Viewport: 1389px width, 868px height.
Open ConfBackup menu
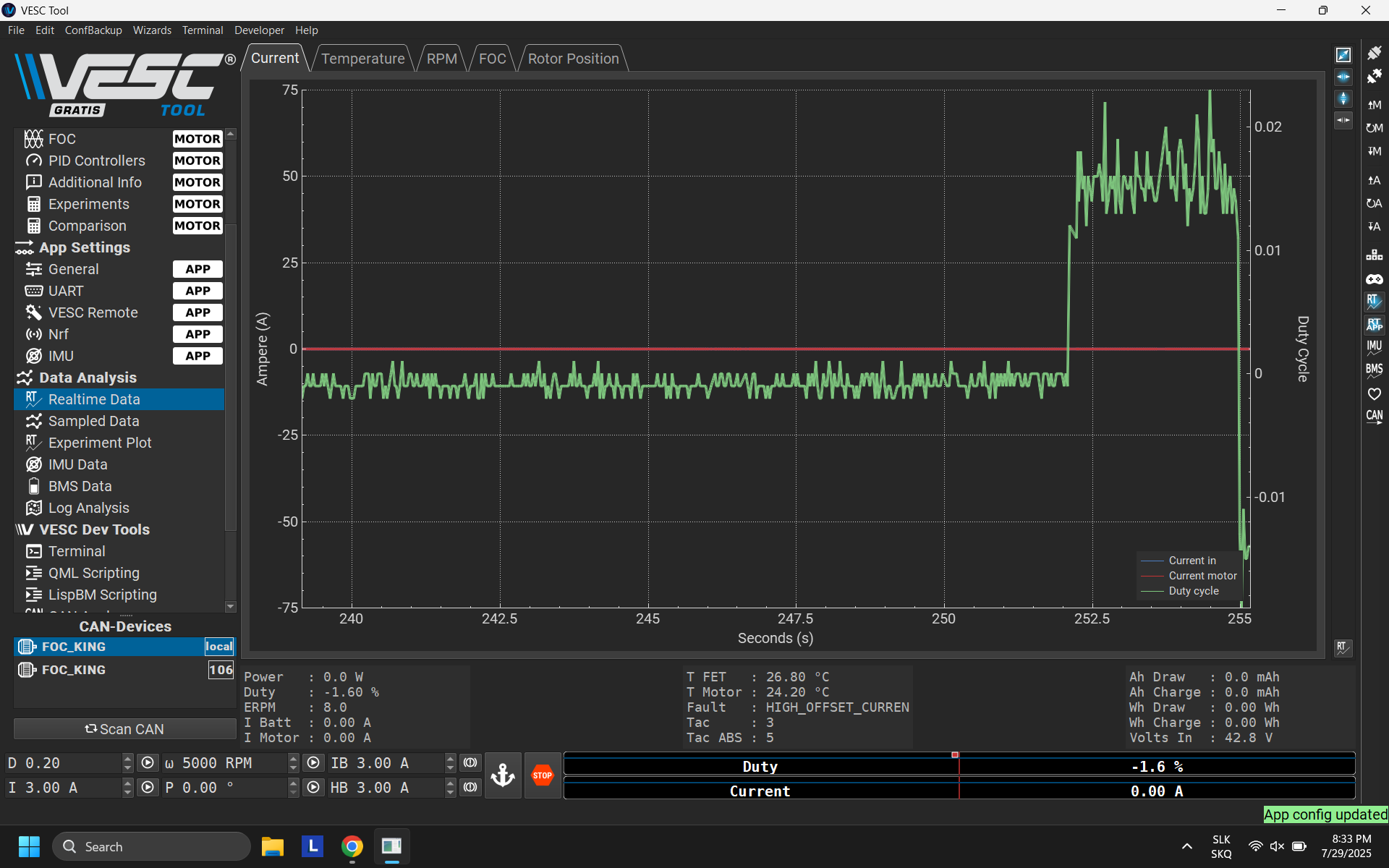93,30
